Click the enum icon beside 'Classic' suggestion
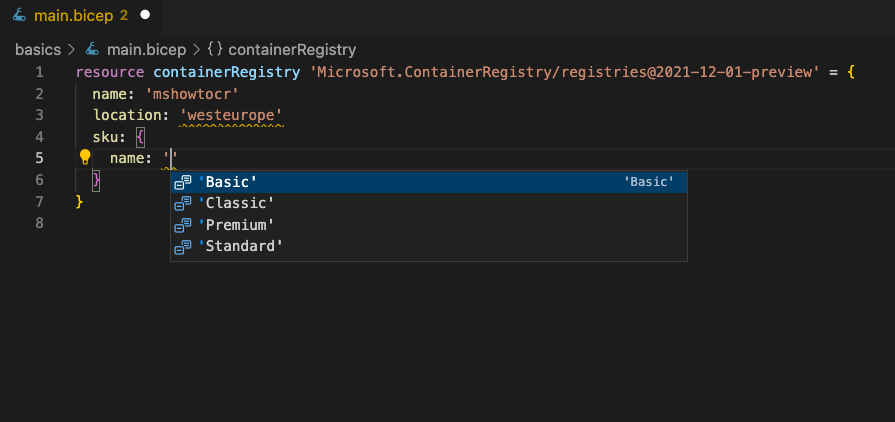This screenshot has width=895, height=422. point(183,204)
